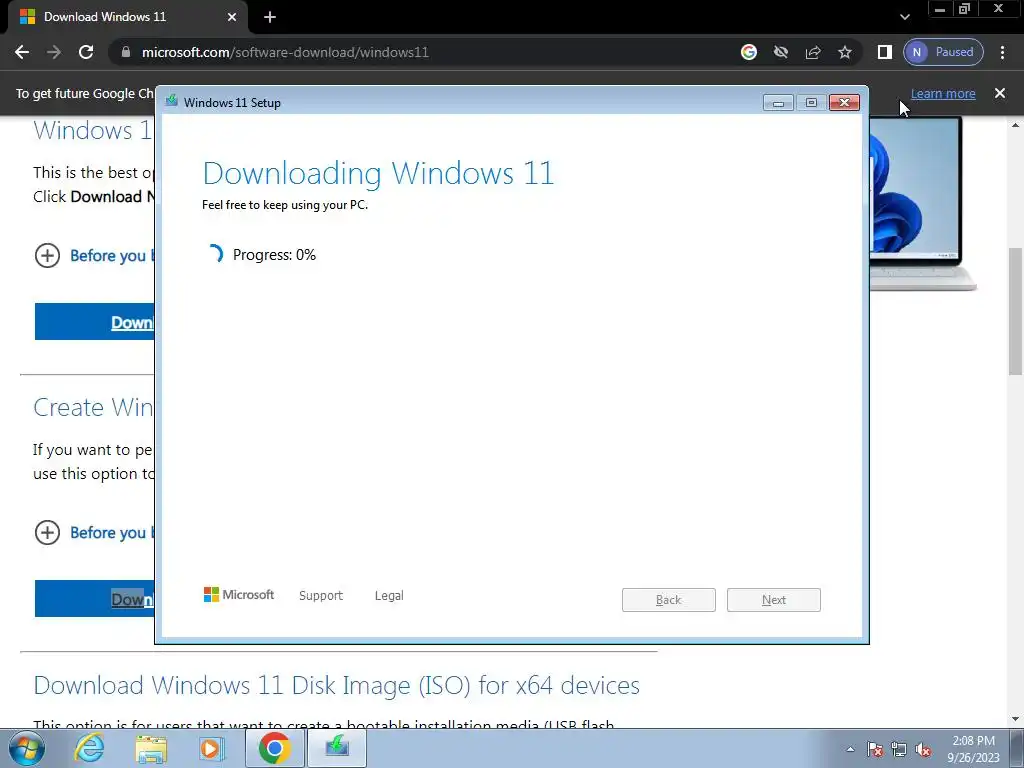Select the Download Windows 11 tab
The height and width of the screenshot is (768, 1024).
click(x=127, y=18)
